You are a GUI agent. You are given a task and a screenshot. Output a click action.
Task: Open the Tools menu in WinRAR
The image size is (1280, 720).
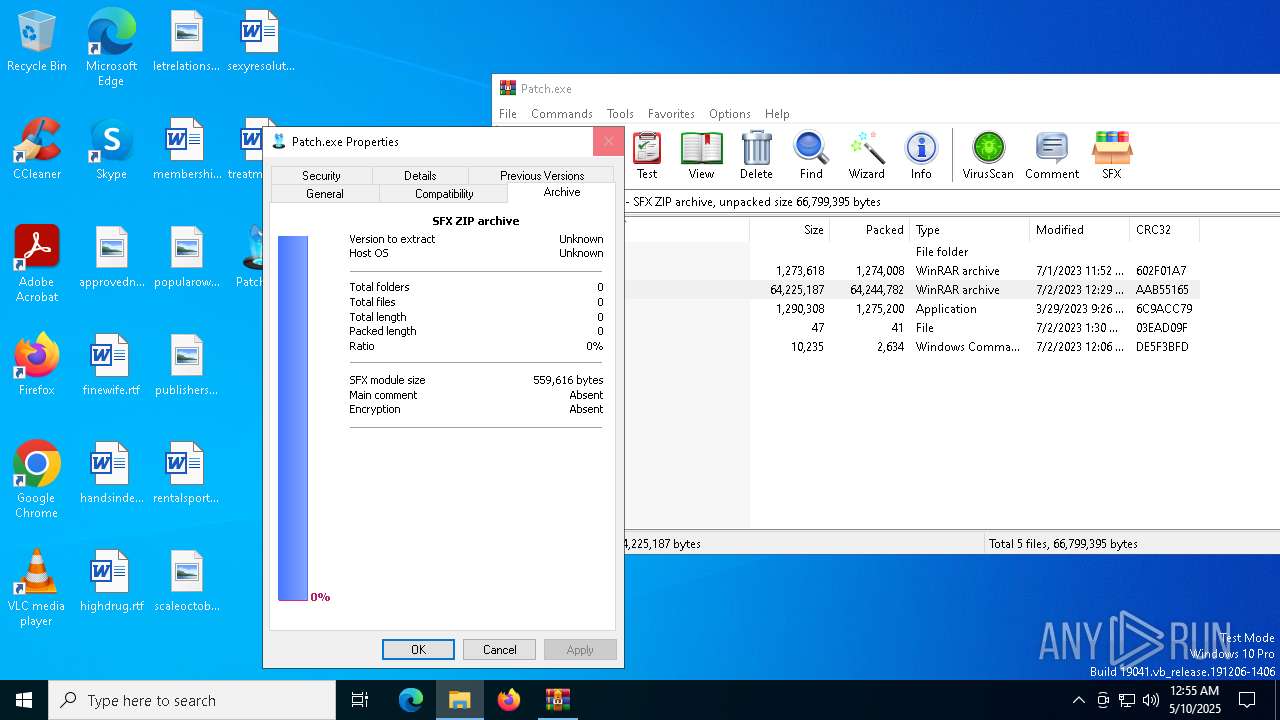pos(620,114)
